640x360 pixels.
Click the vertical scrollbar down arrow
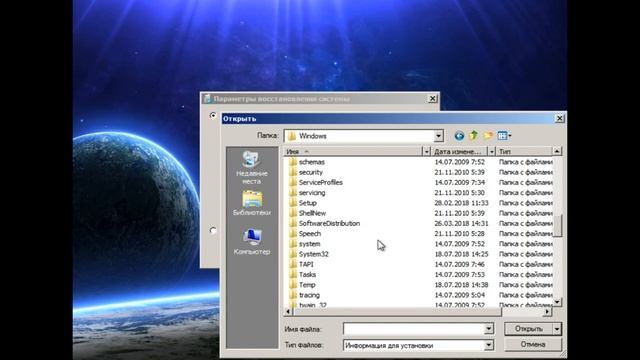point(557,302)
